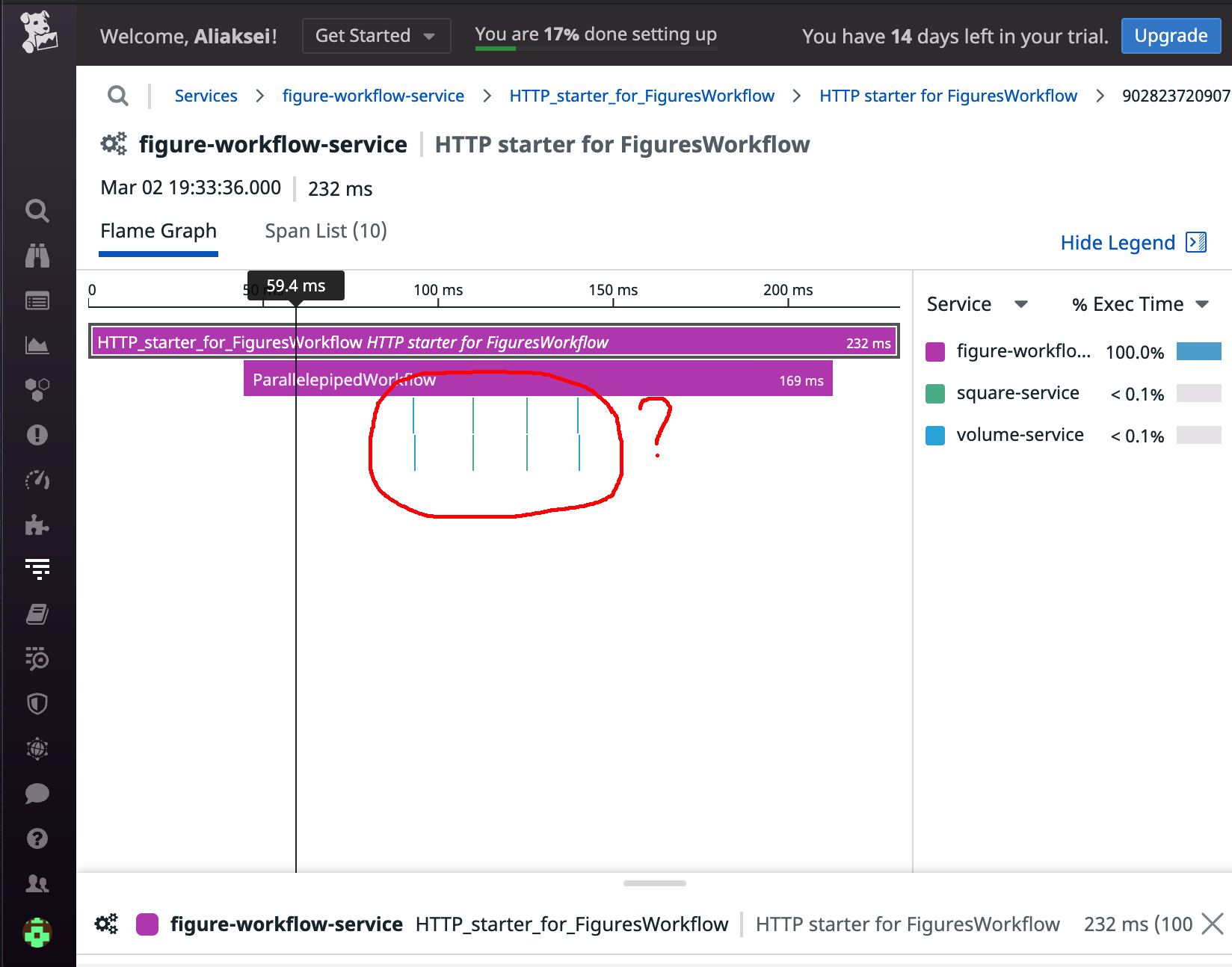Select the ParallelepipedWorkflow span bar
Viewport: 1232px width, 967px height.
[x=538, y=380]
